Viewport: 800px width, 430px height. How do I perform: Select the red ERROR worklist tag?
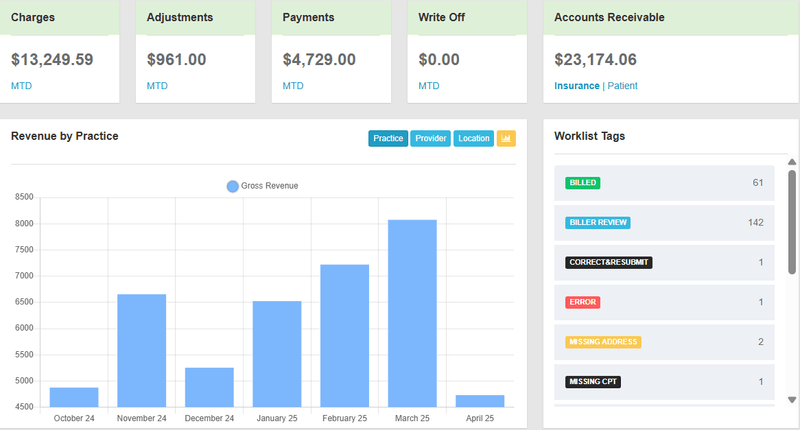click(582, 302)
